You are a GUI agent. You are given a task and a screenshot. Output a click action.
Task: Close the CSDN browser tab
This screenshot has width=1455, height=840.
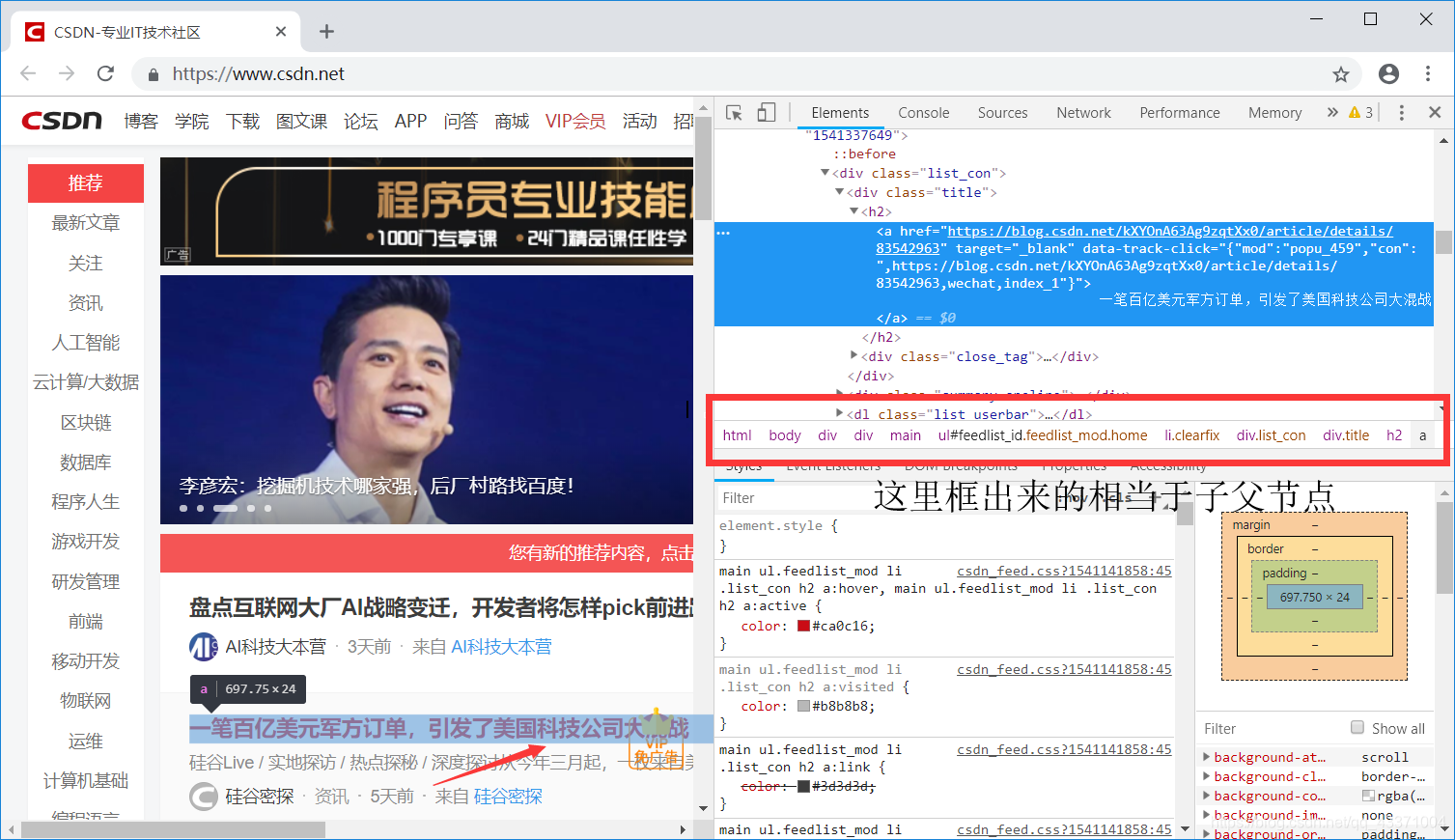pos(281,32)
